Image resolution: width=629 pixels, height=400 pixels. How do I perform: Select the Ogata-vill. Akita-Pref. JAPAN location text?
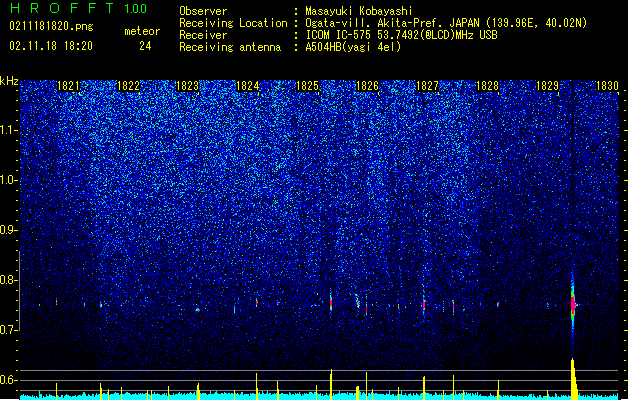pyautogui.click(x=446, y=23)
